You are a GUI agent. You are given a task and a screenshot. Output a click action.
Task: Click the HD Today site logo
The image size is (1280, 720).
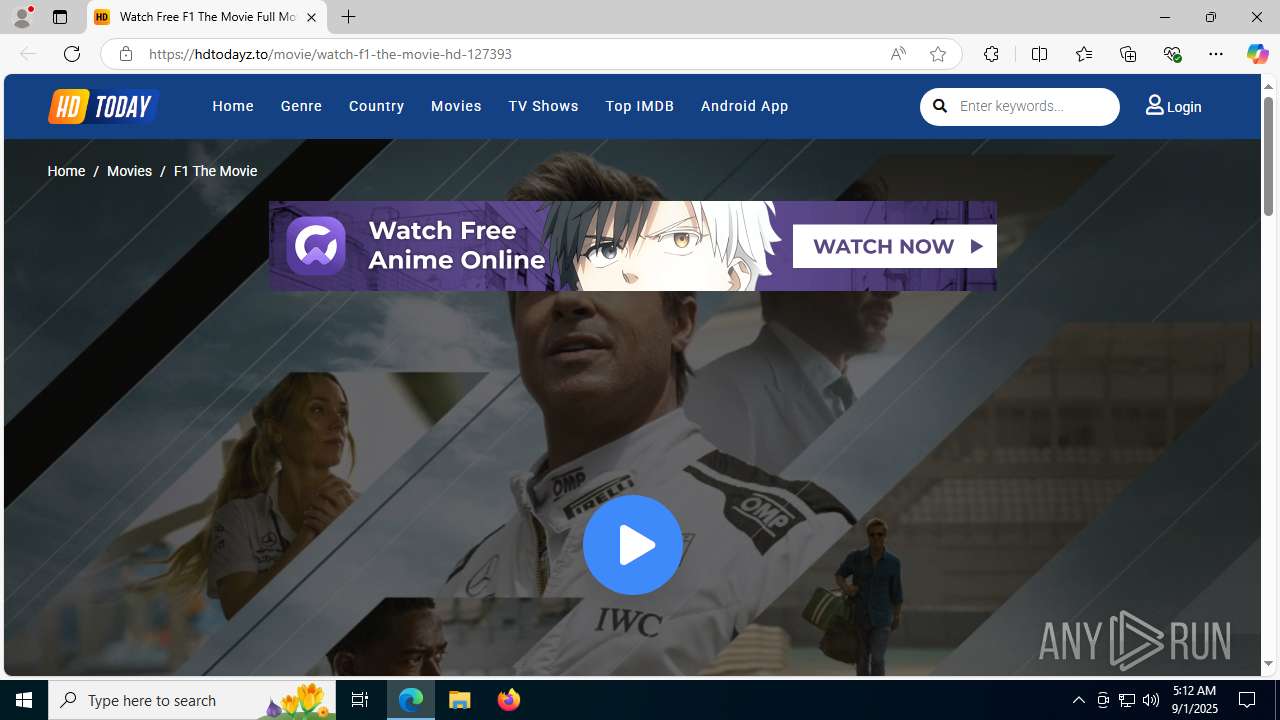tap(103, 106)
